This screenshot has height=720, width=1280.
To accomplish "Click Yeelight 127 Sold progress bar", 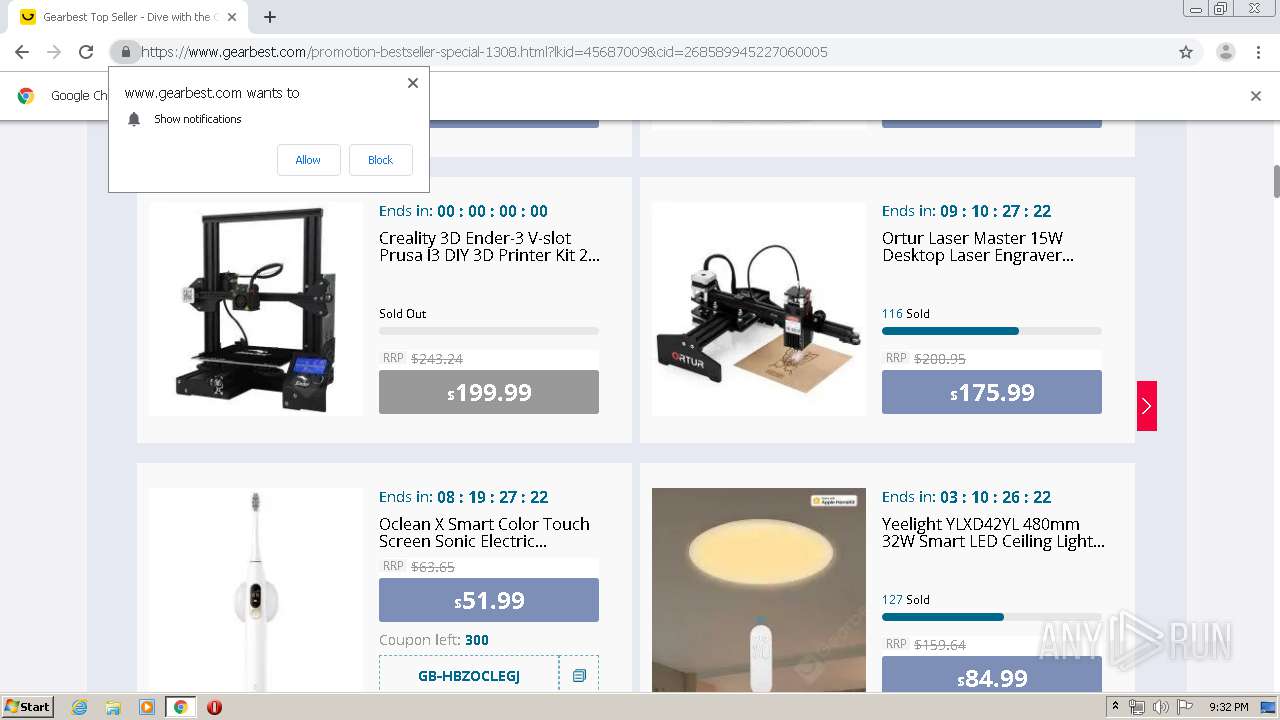I will pos(992,617).
